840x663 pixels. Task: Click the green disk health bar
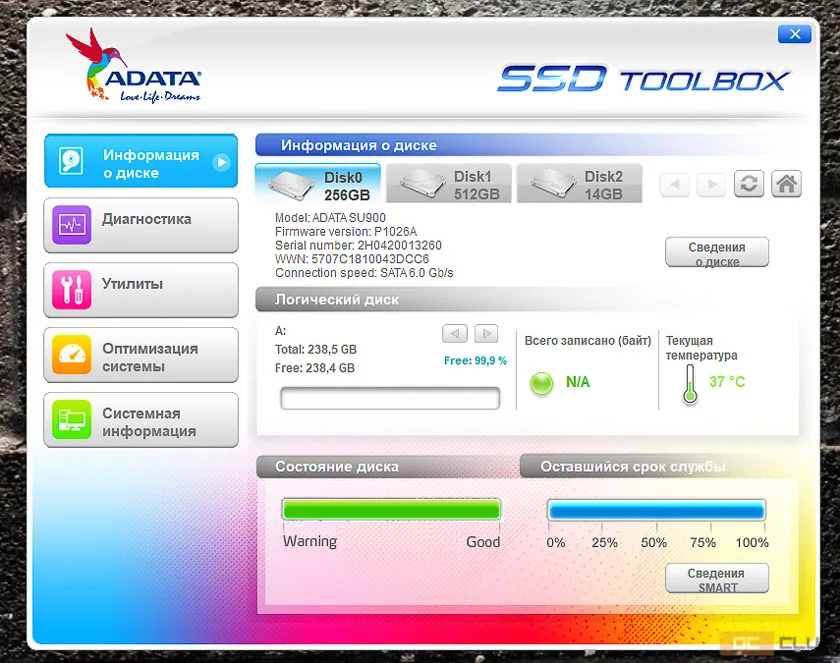(392, 510)
